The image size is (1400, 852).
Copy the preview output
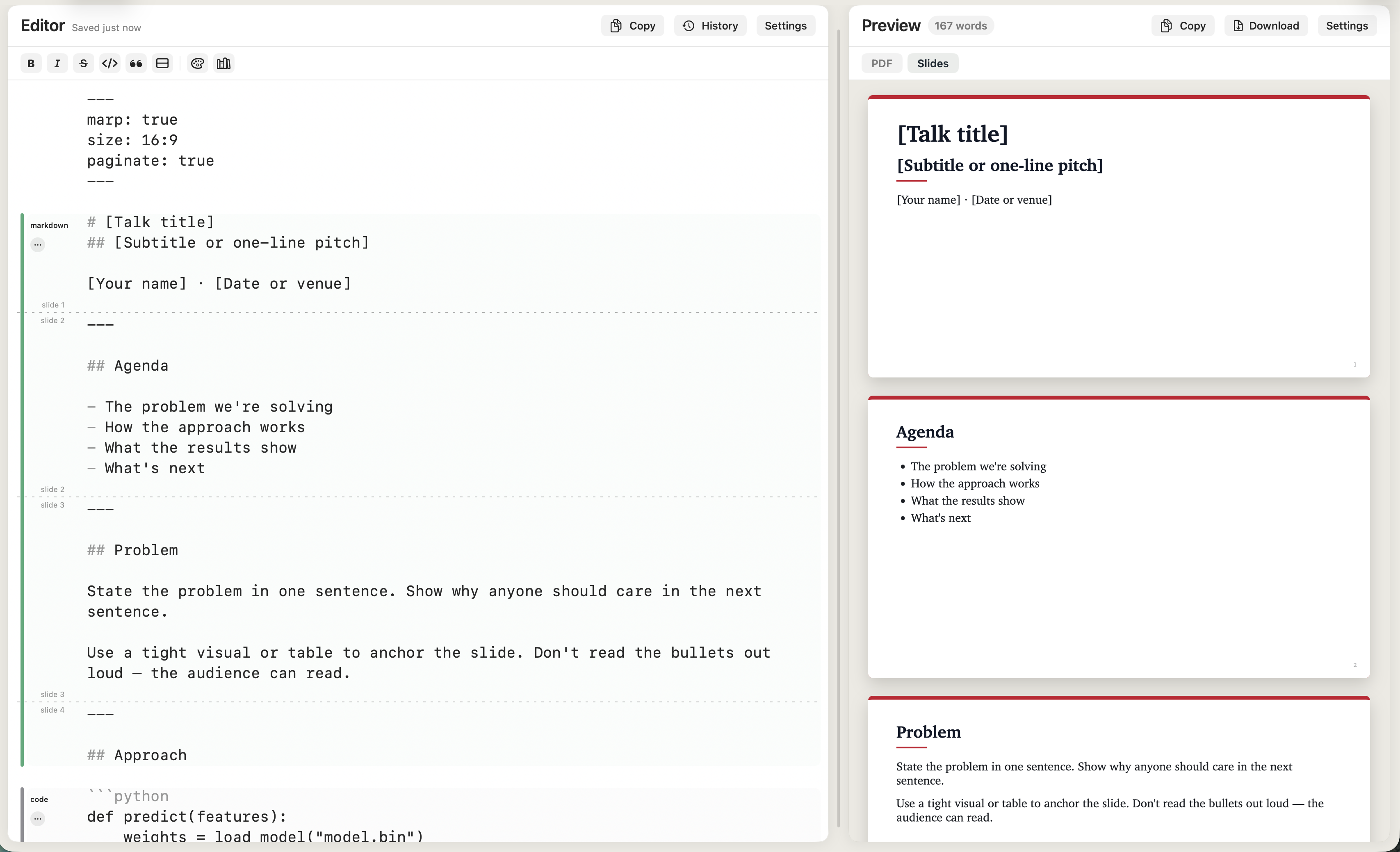(1183, 25)
